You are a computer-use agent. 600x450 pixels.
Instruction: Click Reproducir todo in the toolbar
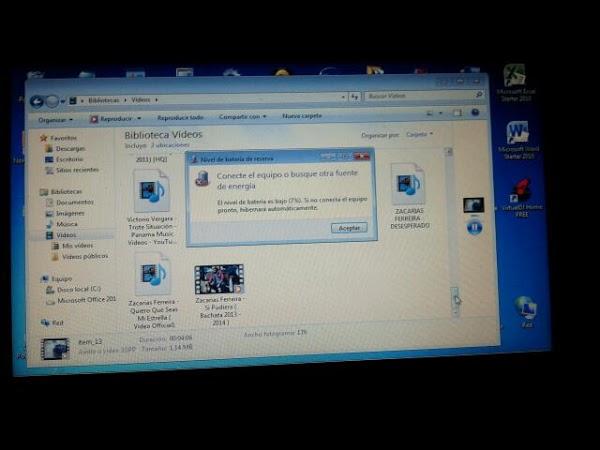click(180, 117)
